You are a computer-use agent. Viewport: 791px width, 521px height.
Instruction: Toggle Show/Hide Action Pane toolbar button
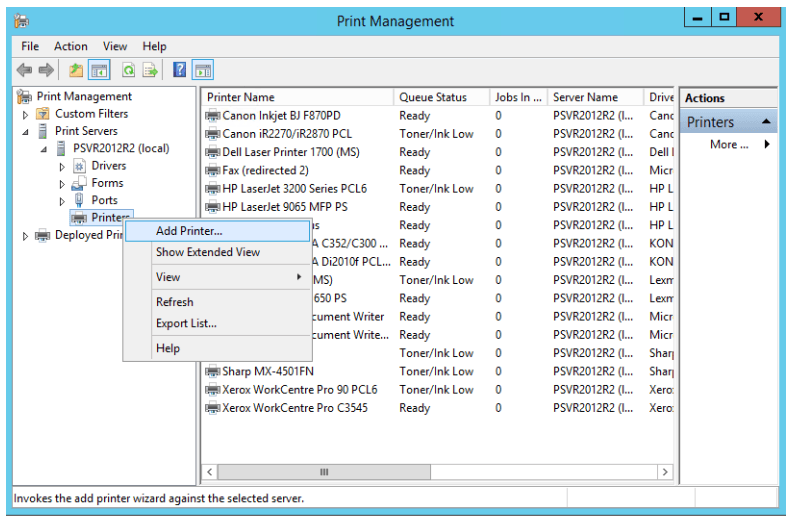pos(203,70)
